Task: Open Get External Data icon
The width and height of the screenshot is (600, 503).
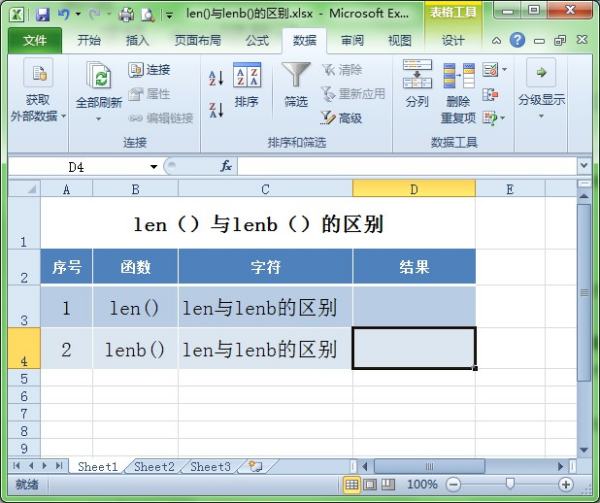Action: click(39, 73)
